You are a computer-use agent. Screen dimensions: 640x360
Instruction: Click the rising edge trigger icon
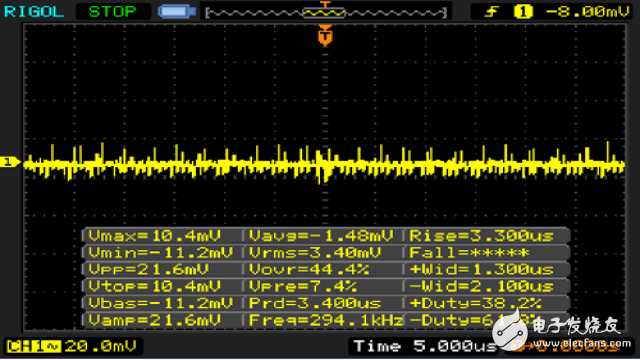point(491,11)
